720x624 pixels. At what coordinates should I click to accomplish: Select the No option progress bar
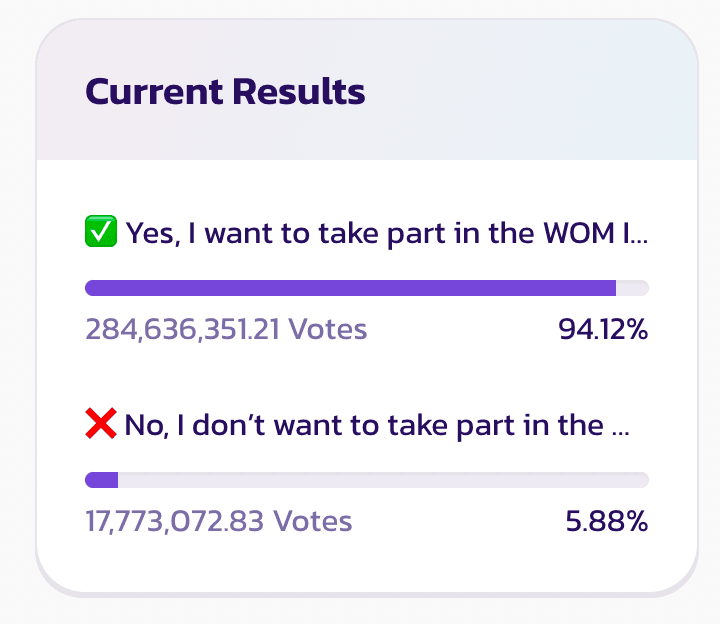point(367,480)
